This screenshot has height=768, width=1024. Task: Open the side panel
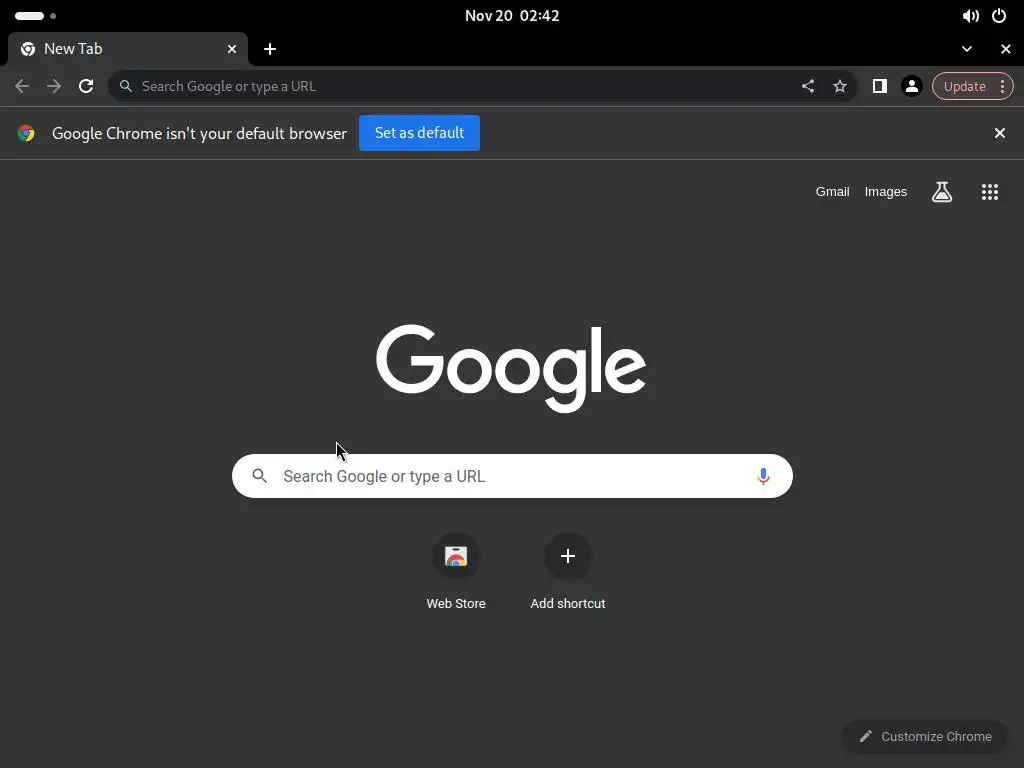pyautogui.click(x=880, y=86)
